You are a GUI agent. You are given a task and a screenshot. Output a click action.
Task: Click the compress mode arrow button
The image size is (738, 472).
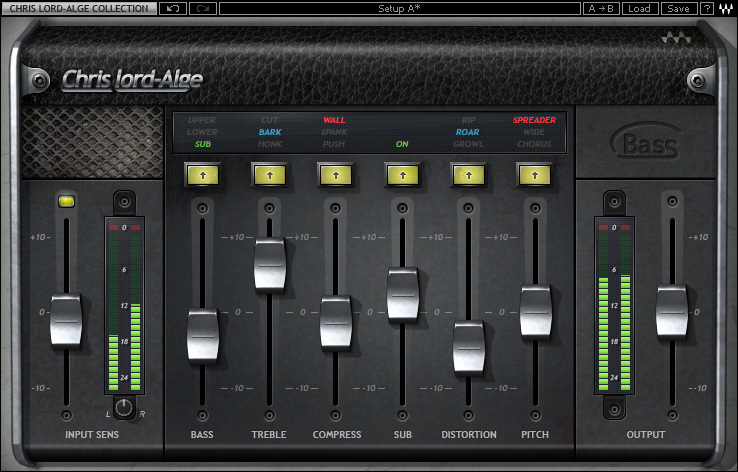point(336,176)
